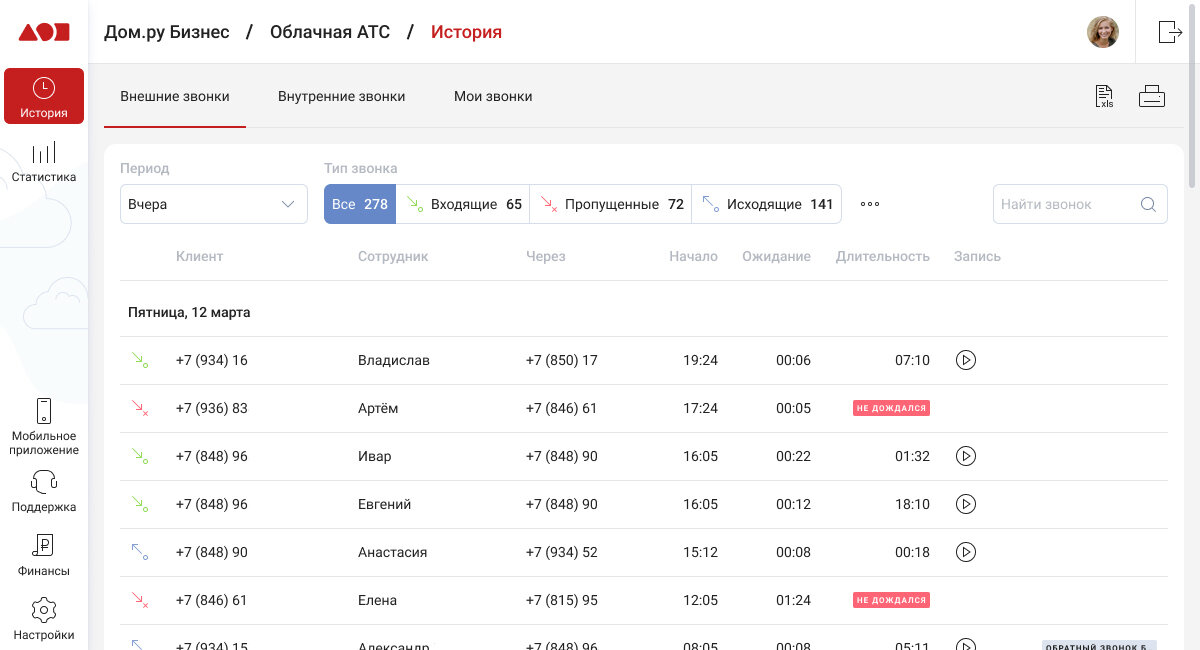Click client number +7 (934) 16
1200x650 pixels.
coord(212,360)
